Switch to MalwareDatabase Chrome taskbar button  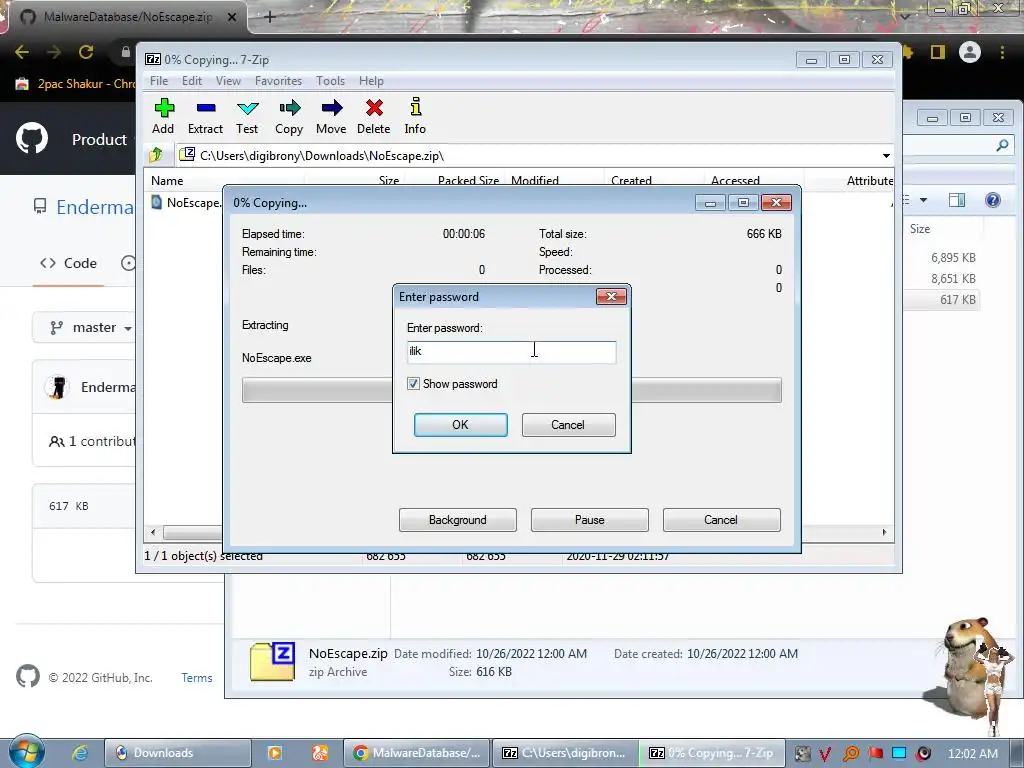tap(416, 753)
